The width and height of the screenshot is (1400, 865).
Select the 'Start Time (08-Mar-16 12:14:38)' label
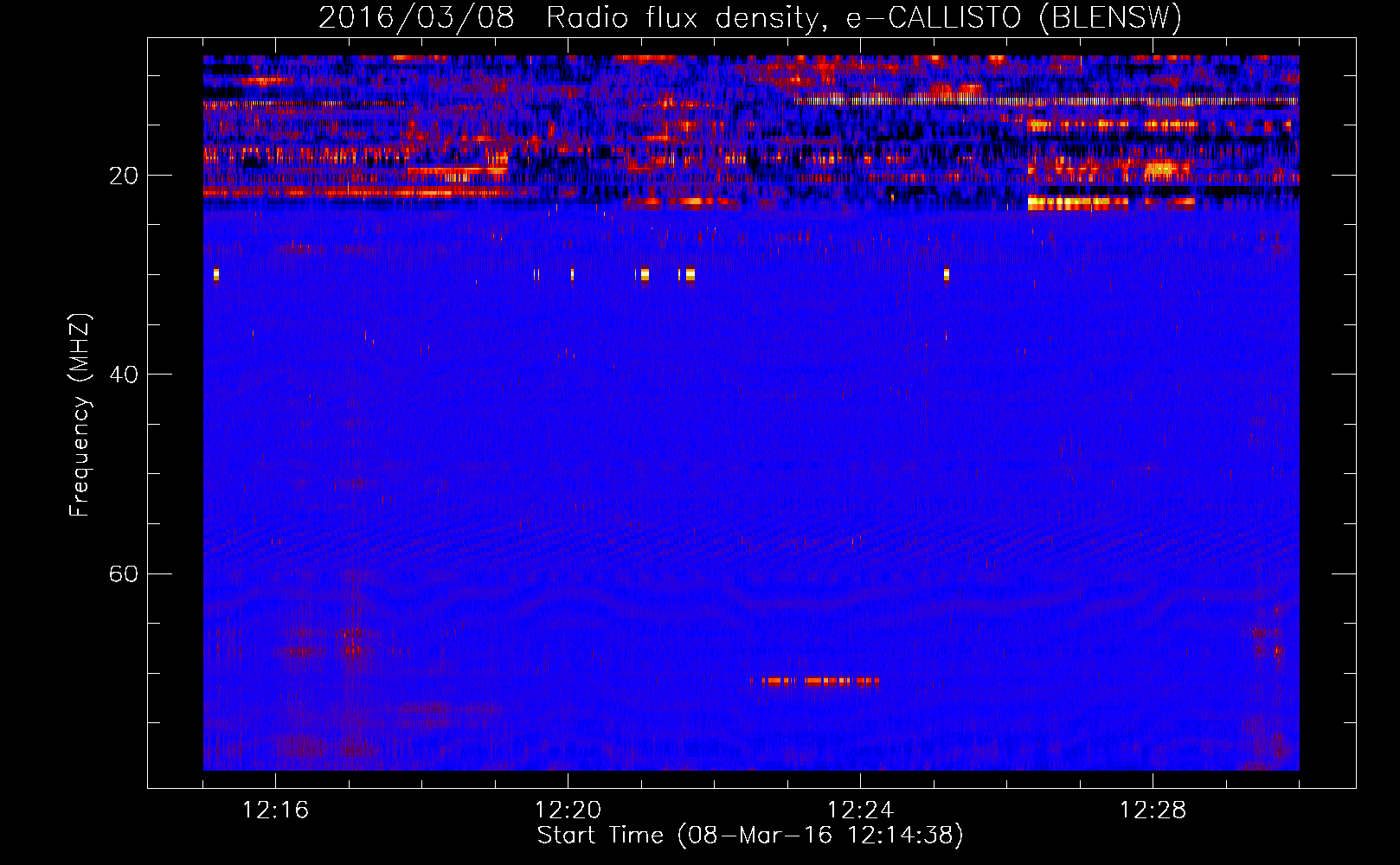point(750,836)
